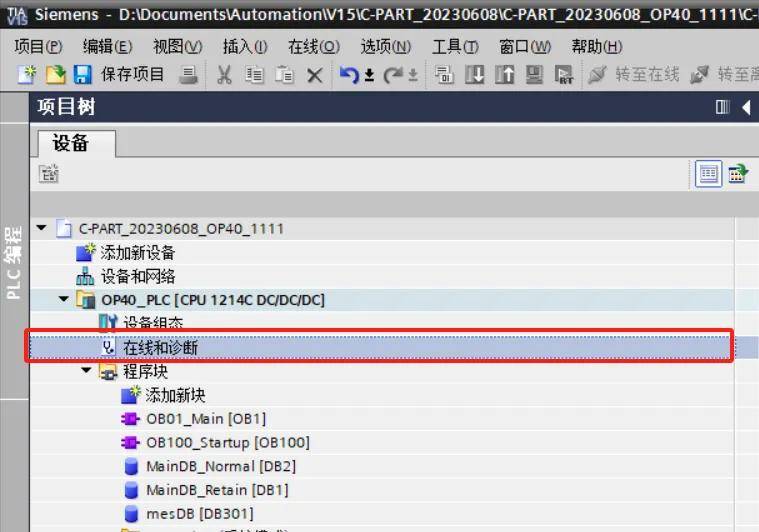Select OP40_PLC [CPU 1214C DC/DC/DC]

[x=213, y=300]
